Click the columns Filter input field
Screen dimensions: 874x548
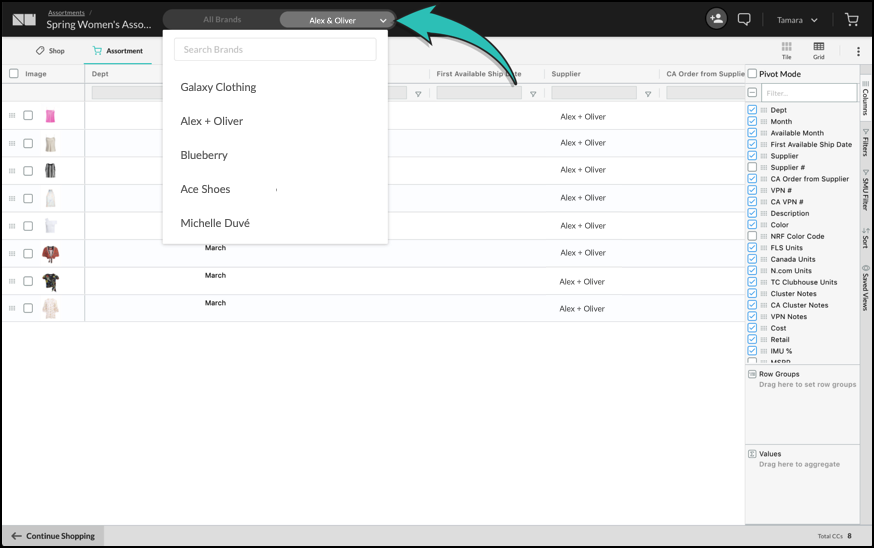809,93
